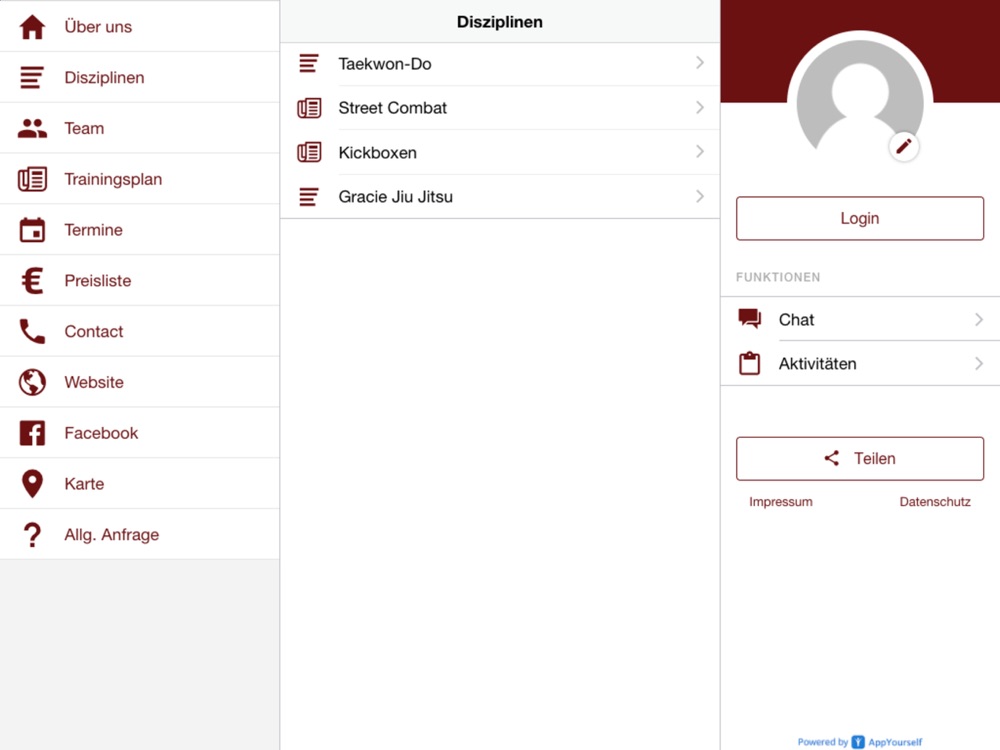Select Disziplinen in the sidebar menu
1000x750 pixels.
pyautogui.click(x=140, y=77)
